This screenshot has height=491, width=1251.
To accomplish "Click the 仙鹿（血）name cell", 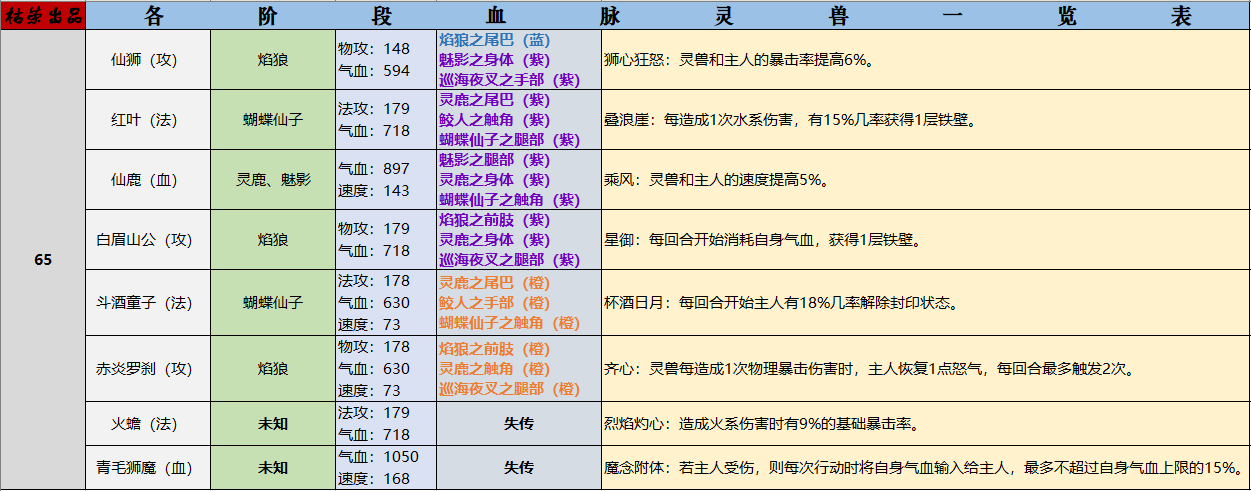I will [x=148, y=180].
